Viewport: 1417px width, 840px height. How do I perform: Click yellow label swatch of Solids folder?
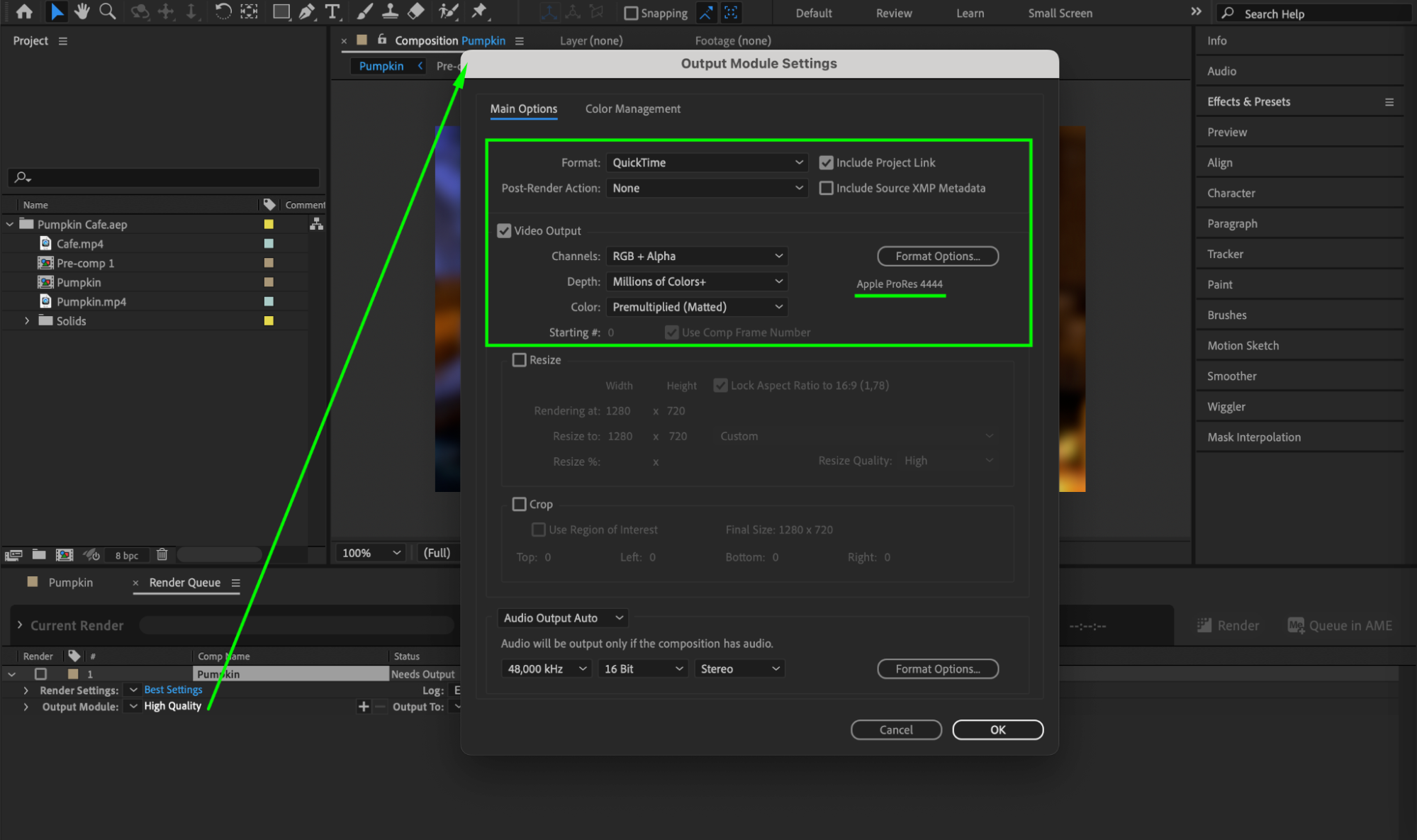point(269,321)
